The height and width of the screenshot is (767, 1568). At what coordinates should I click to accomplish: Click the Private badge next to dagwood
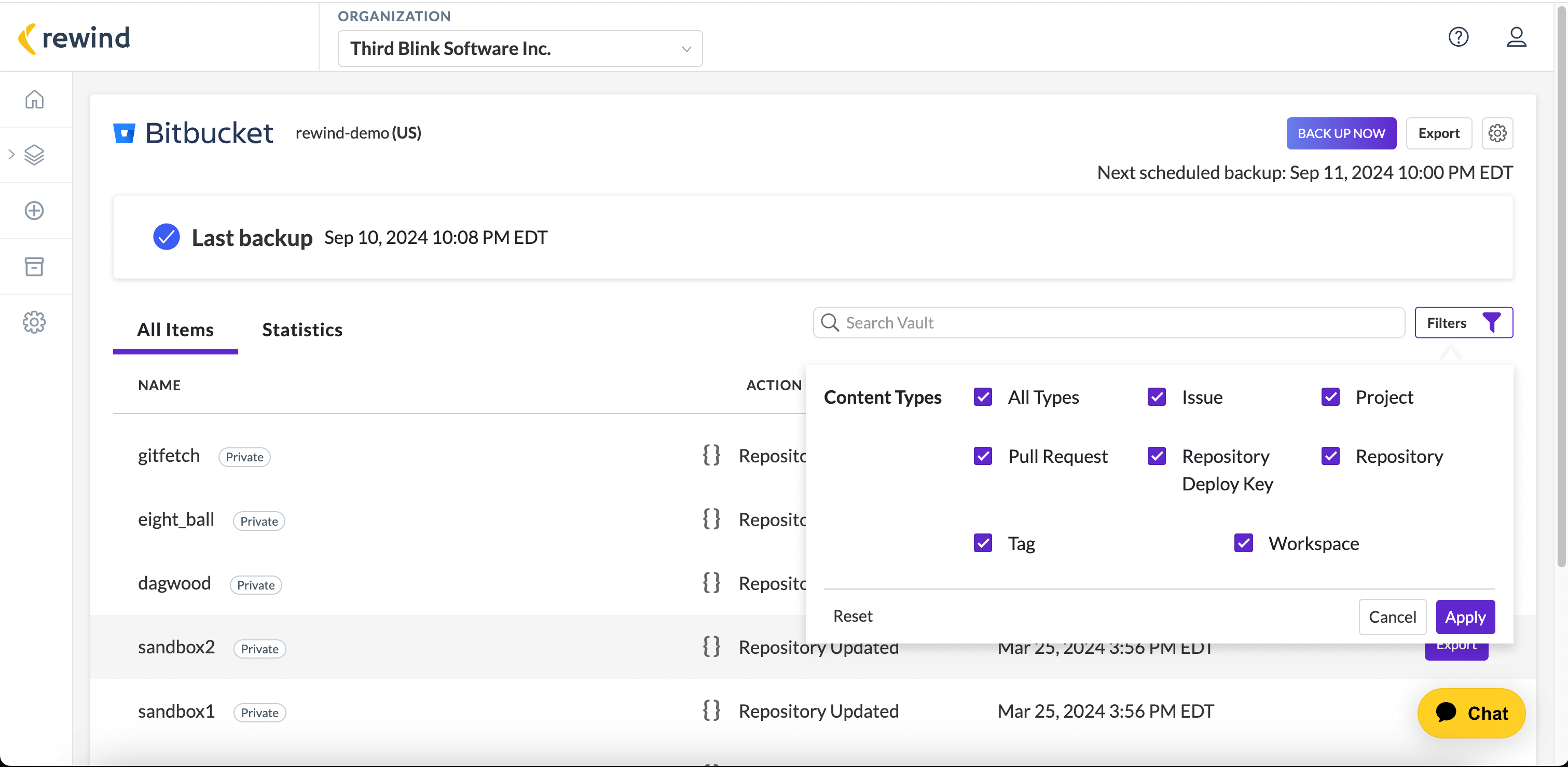click(x=256, y=585)
